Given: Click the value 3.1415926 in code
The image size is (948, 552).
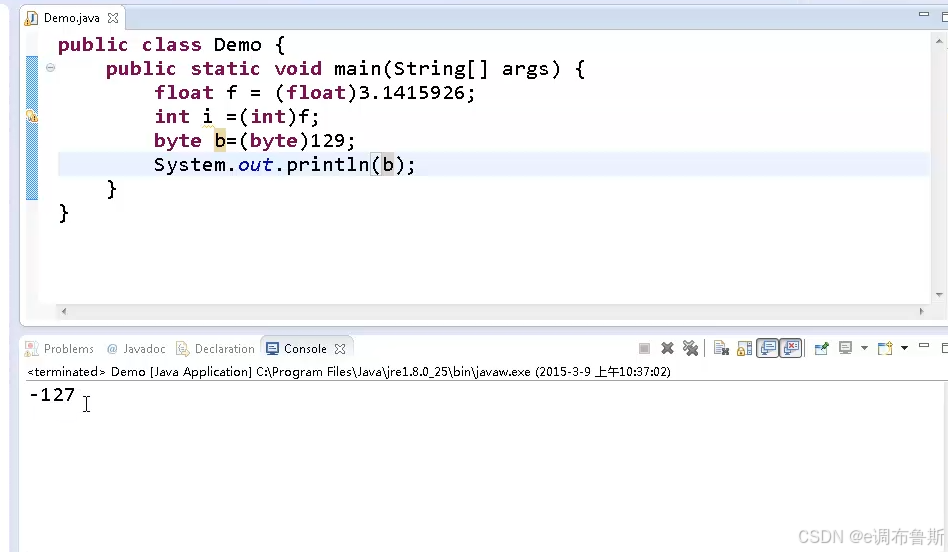Looking at the screenshot, I should 412,93.
